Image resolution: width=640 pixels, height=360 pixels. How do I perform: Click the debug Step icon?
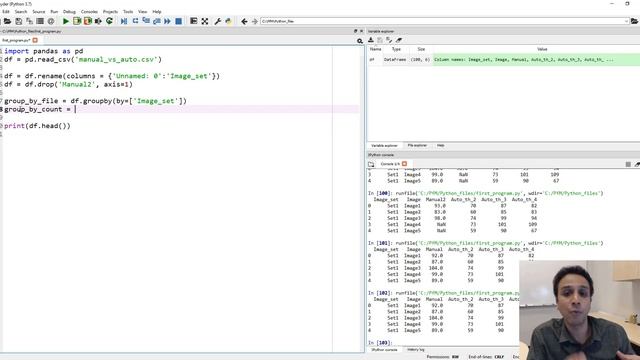(x=135, y=21)
